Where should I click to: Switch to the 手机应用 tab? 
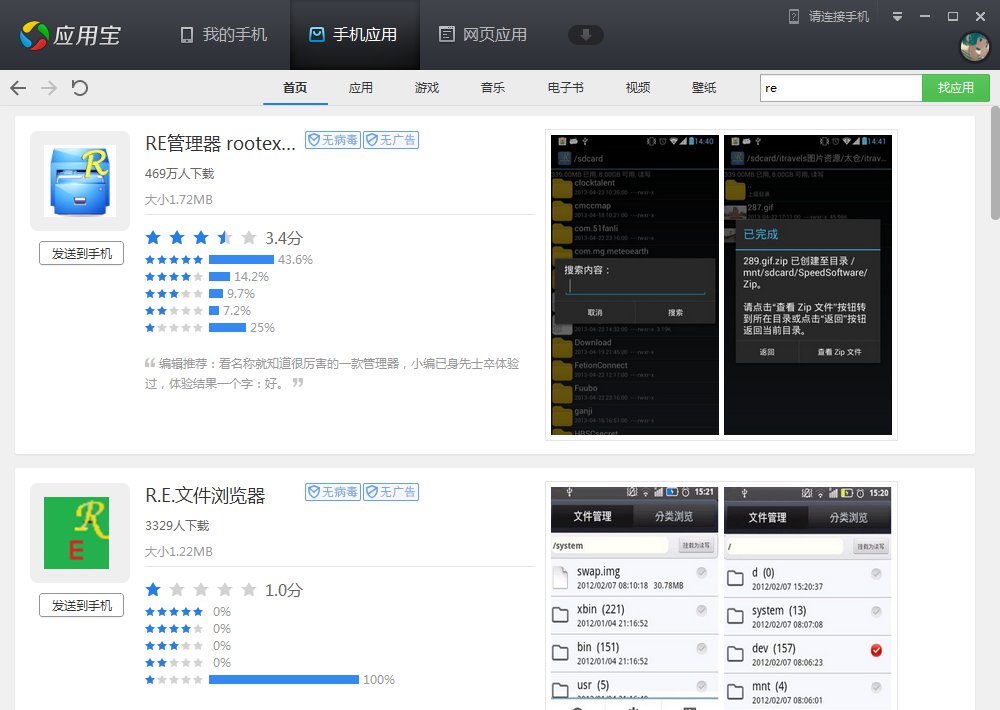[x=353, y=34]
